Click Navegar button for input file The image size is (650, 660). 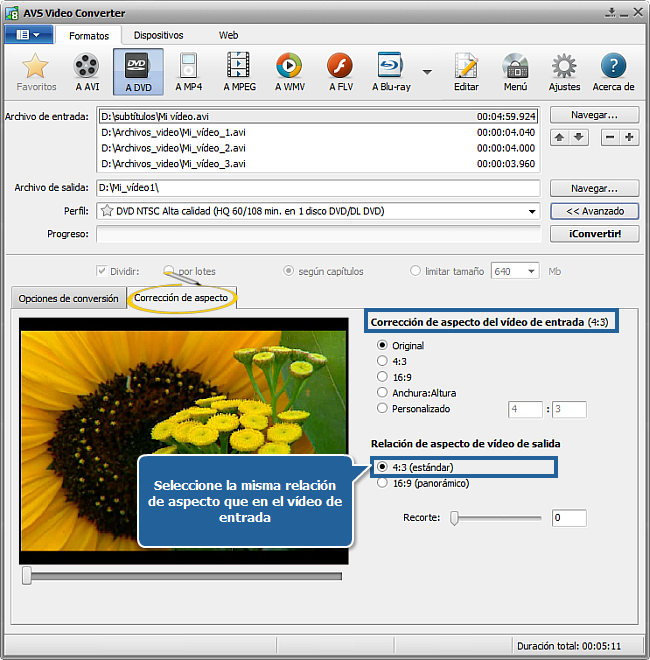pos(595,115)
